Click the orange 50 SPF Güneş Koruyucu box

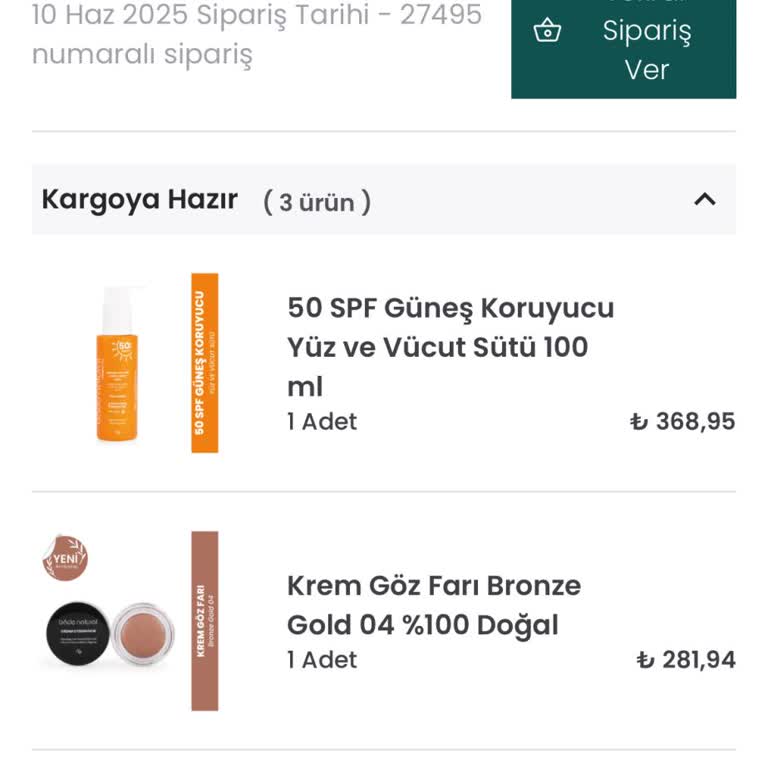(204, 363)
